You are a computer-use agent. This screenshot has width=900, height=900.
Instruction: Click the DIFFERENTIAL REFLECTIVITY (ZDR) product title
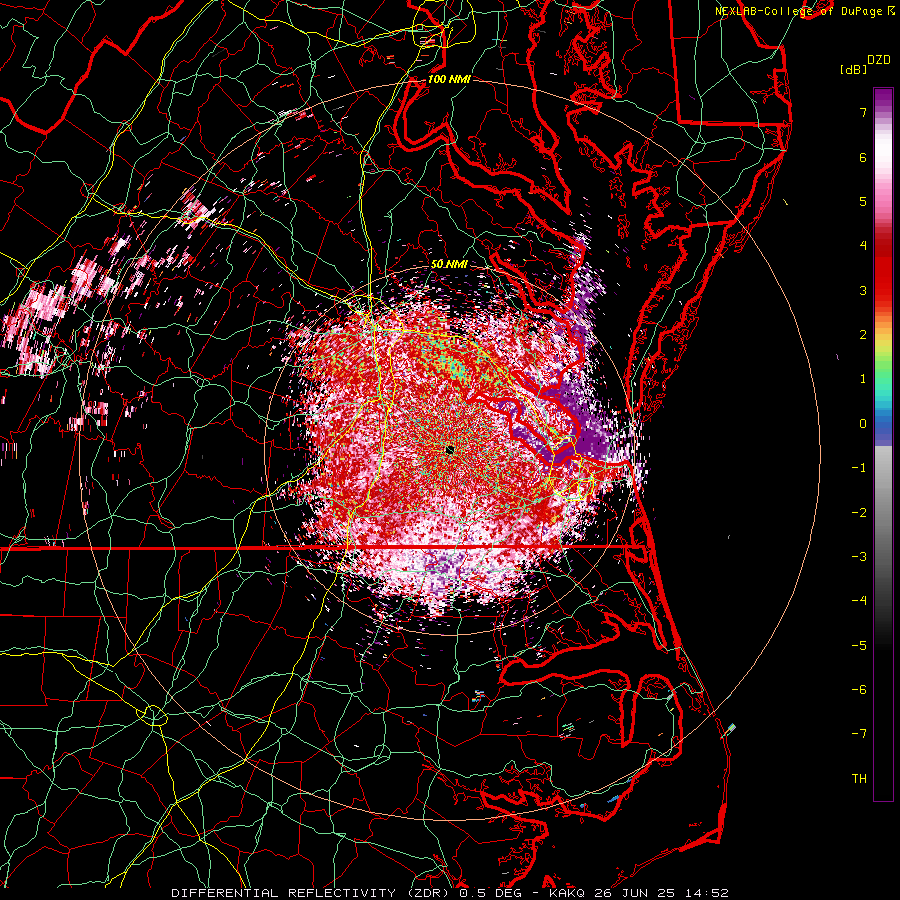click(x=312, y=893)
